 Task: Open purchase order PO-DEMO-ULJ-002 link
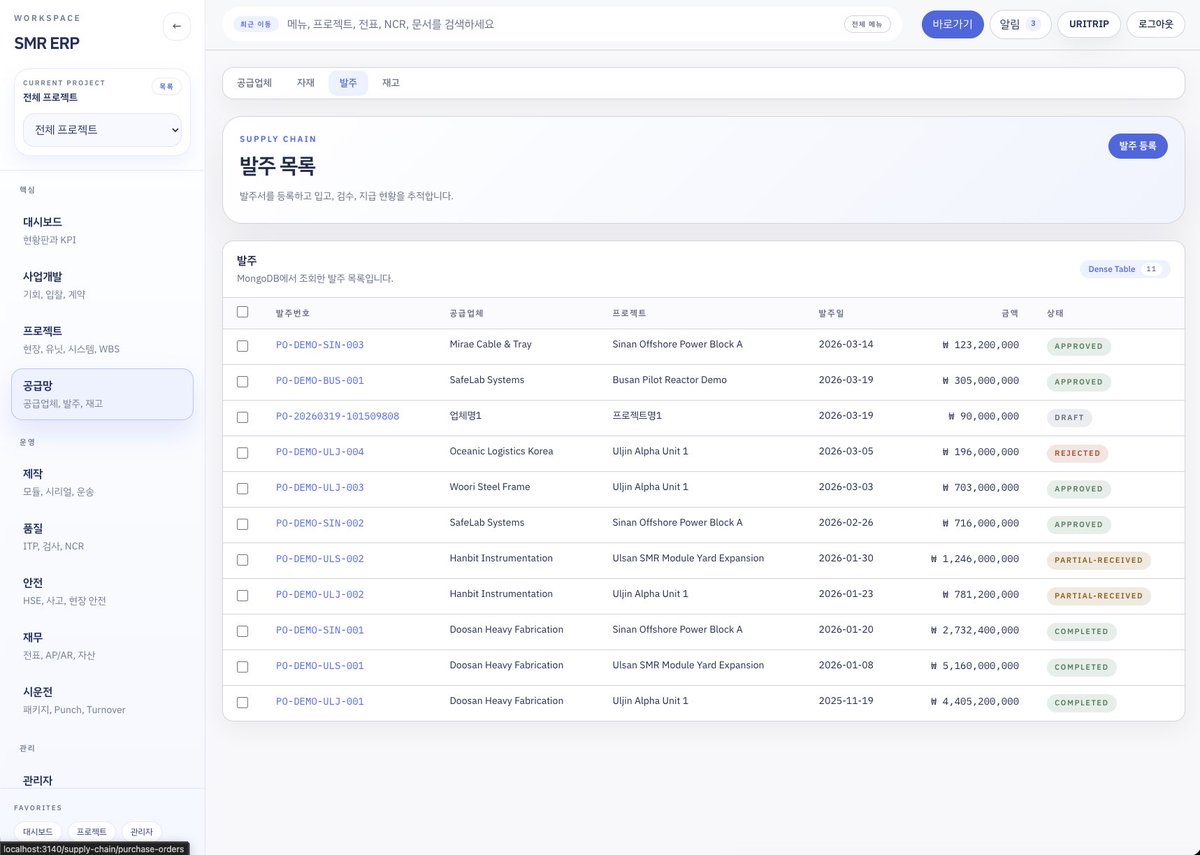pos(320,595)
